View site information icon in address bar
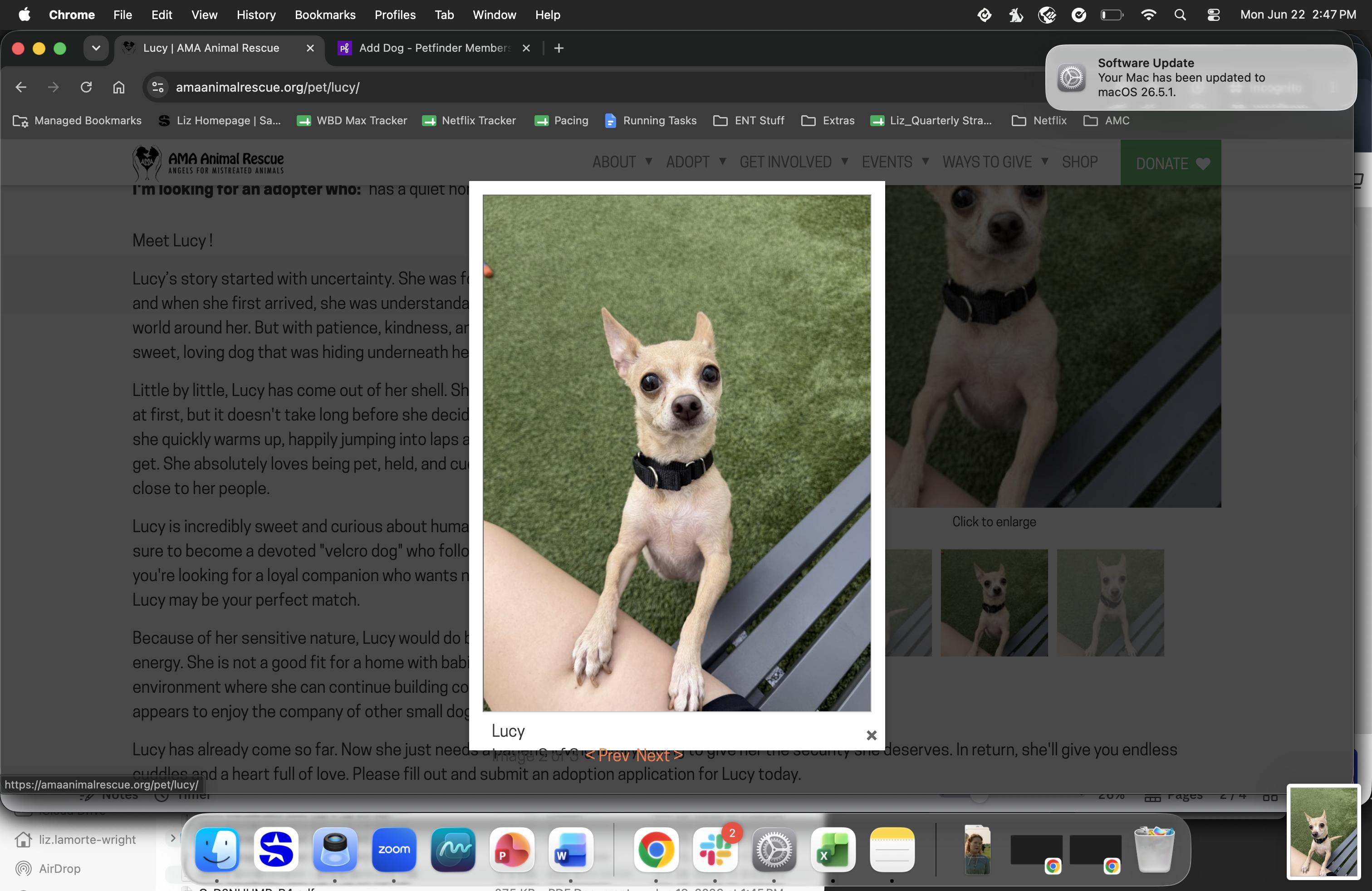Viewport: 1372px width, 891px height. pyautogui.click(x=157, y=87)
